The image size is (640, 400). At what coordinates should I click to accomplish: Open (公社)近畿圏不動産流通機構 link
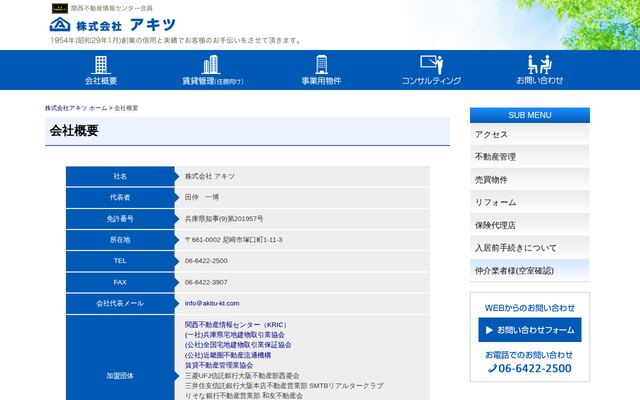(228, 355)
